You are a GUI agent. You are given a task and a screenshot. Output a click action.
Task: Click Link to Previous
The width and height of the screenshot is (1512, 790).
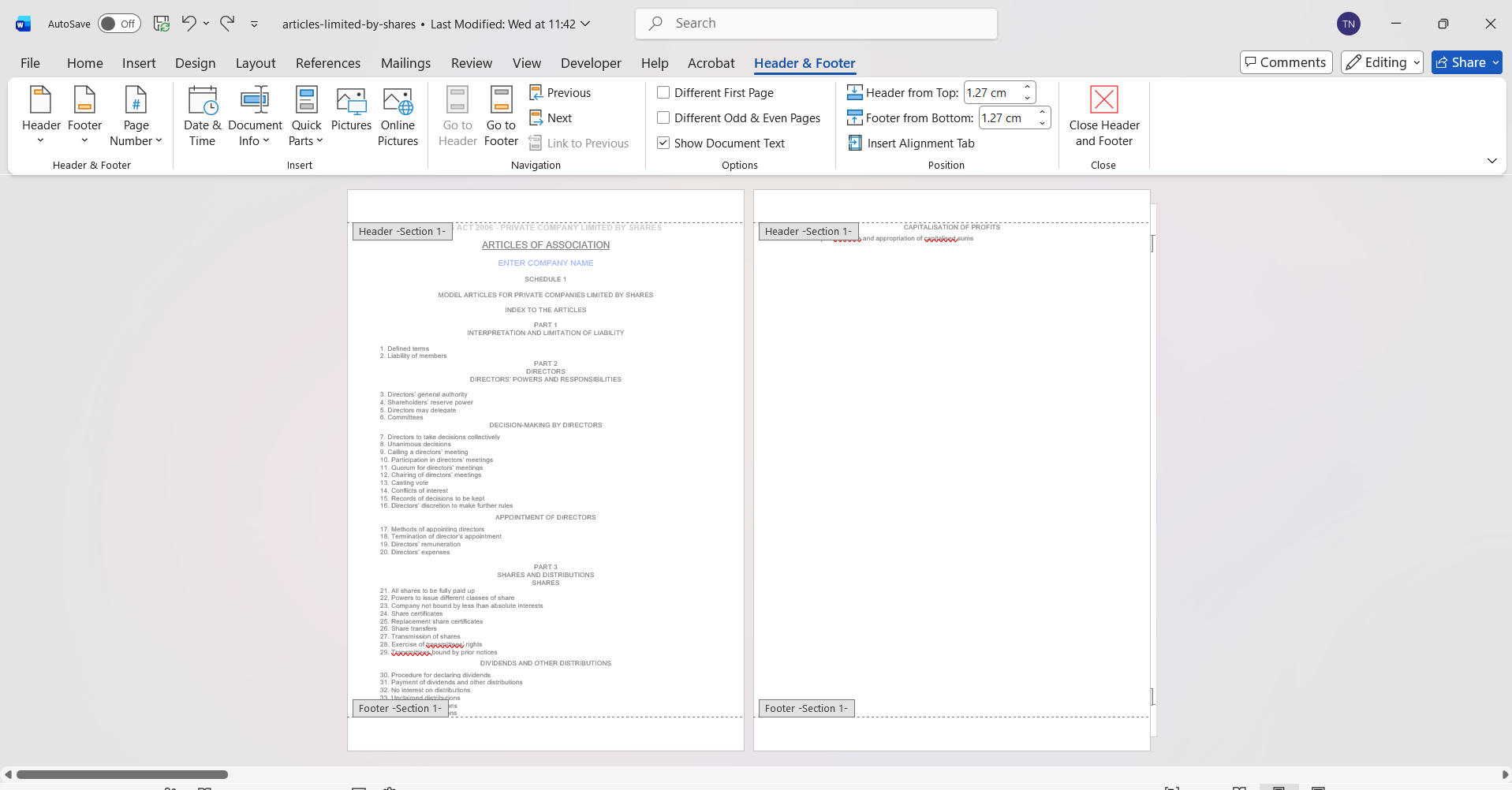[x=579, y=143]
